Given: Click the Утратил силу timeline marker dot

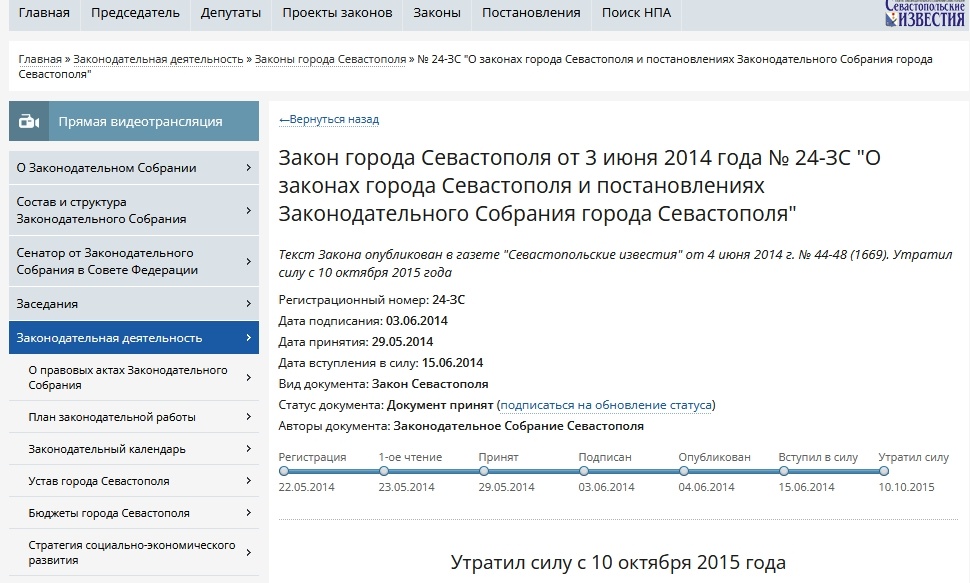Looking at the screenshot, I should 884,471.
